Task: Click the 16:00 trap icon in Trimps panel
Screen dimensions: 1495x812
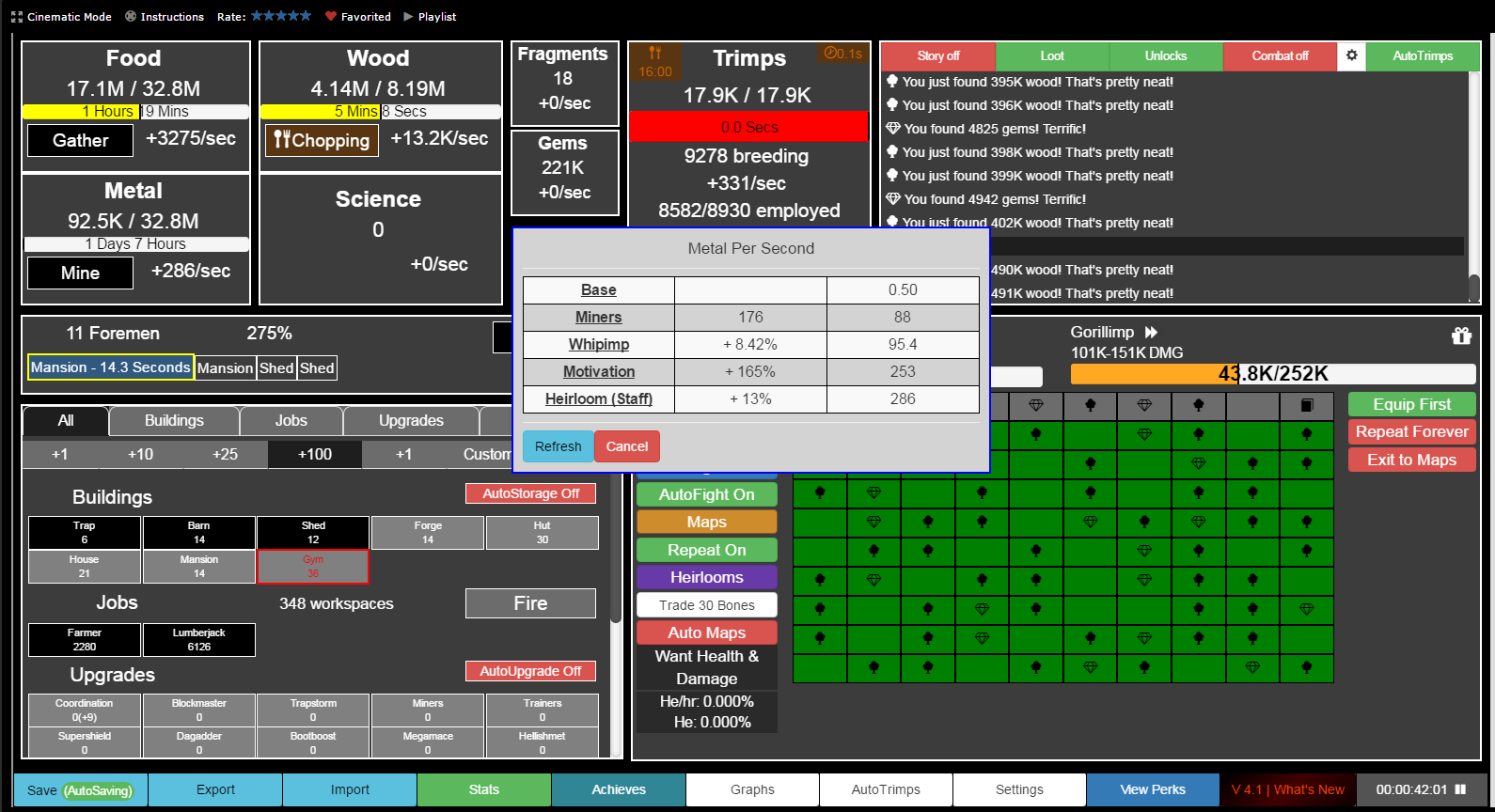Action: tap(655, 62)
